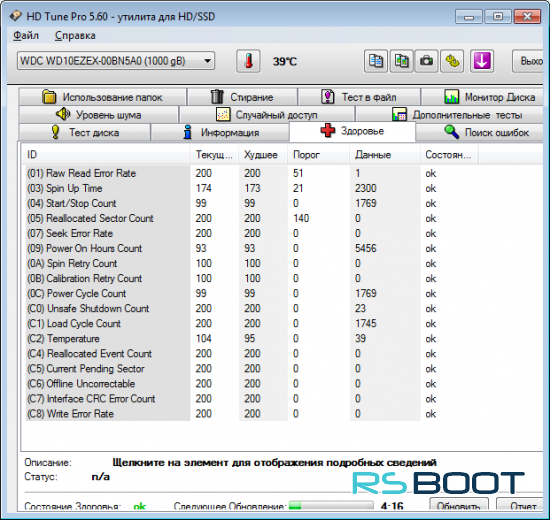Viewport: 550px width, 520px height.
Task: Expand the WDC drive selection dropdown
Action: click(x=207, y=61)
